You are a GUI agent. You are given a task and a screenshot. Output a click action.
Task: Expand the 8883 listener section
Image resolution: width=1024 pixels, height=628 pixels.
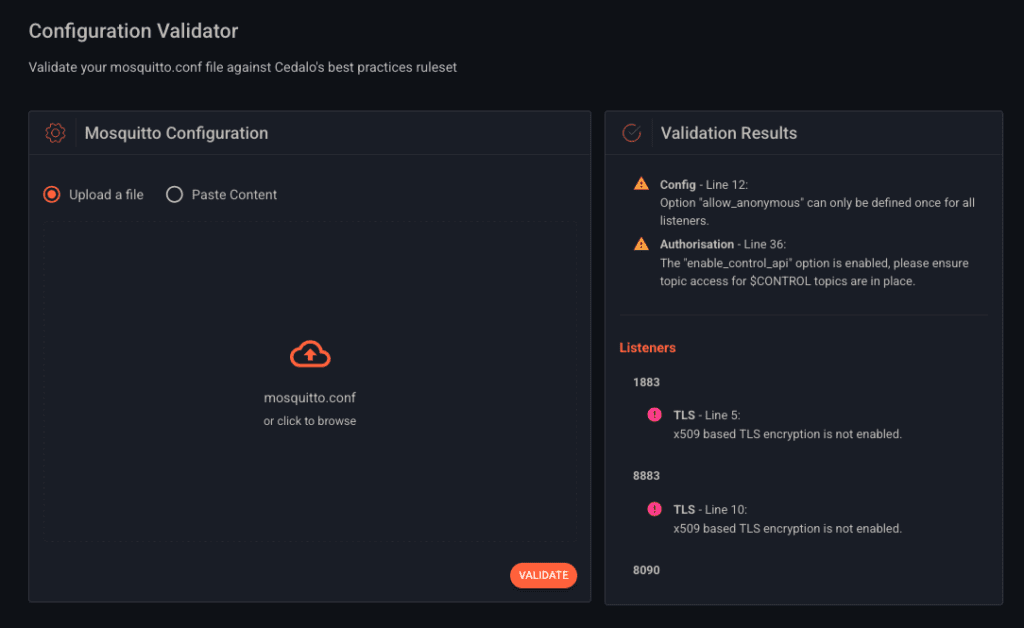647,475
